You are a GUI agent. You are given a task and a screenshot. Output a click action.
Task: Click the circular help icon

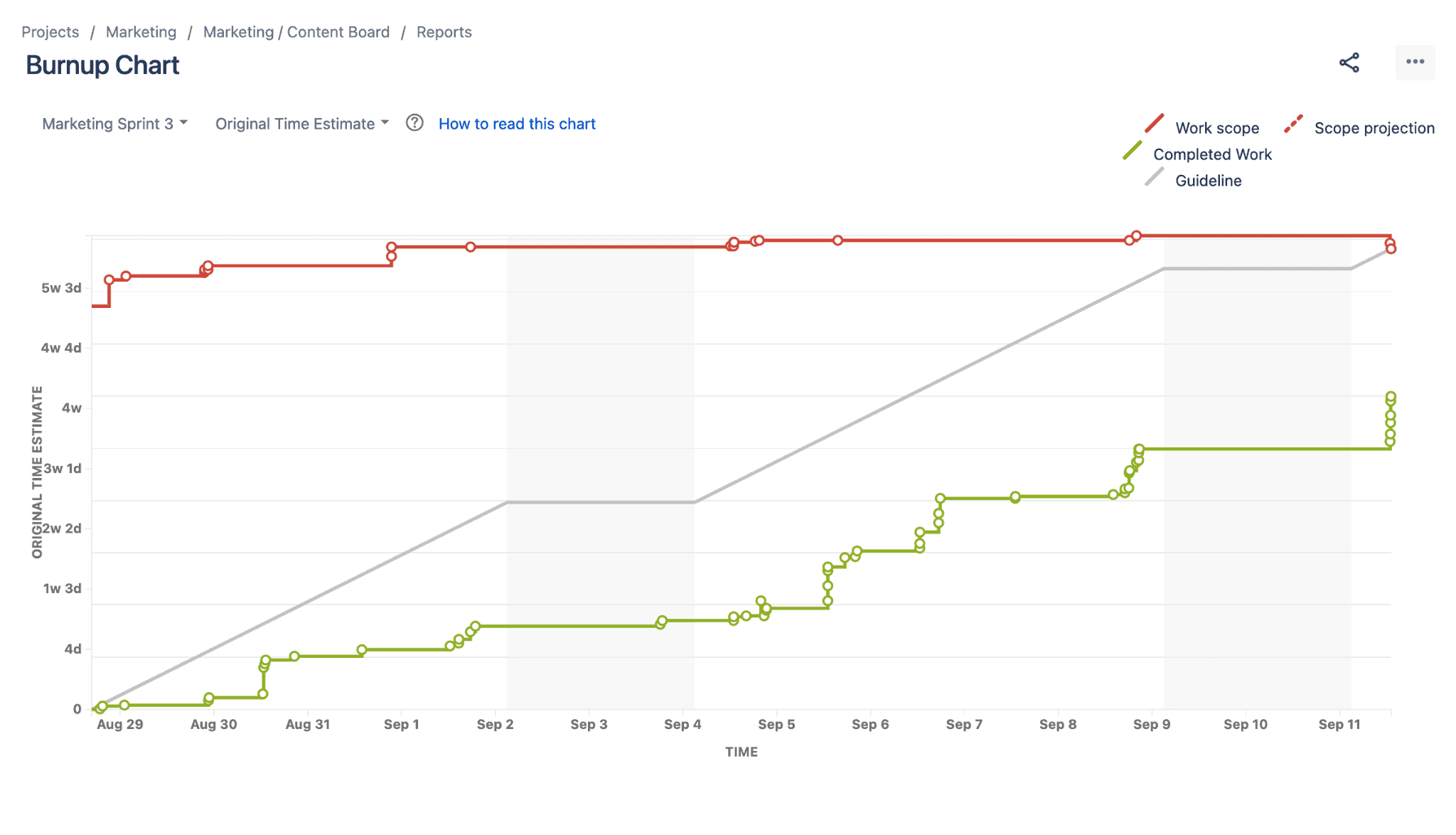(415, 123)
